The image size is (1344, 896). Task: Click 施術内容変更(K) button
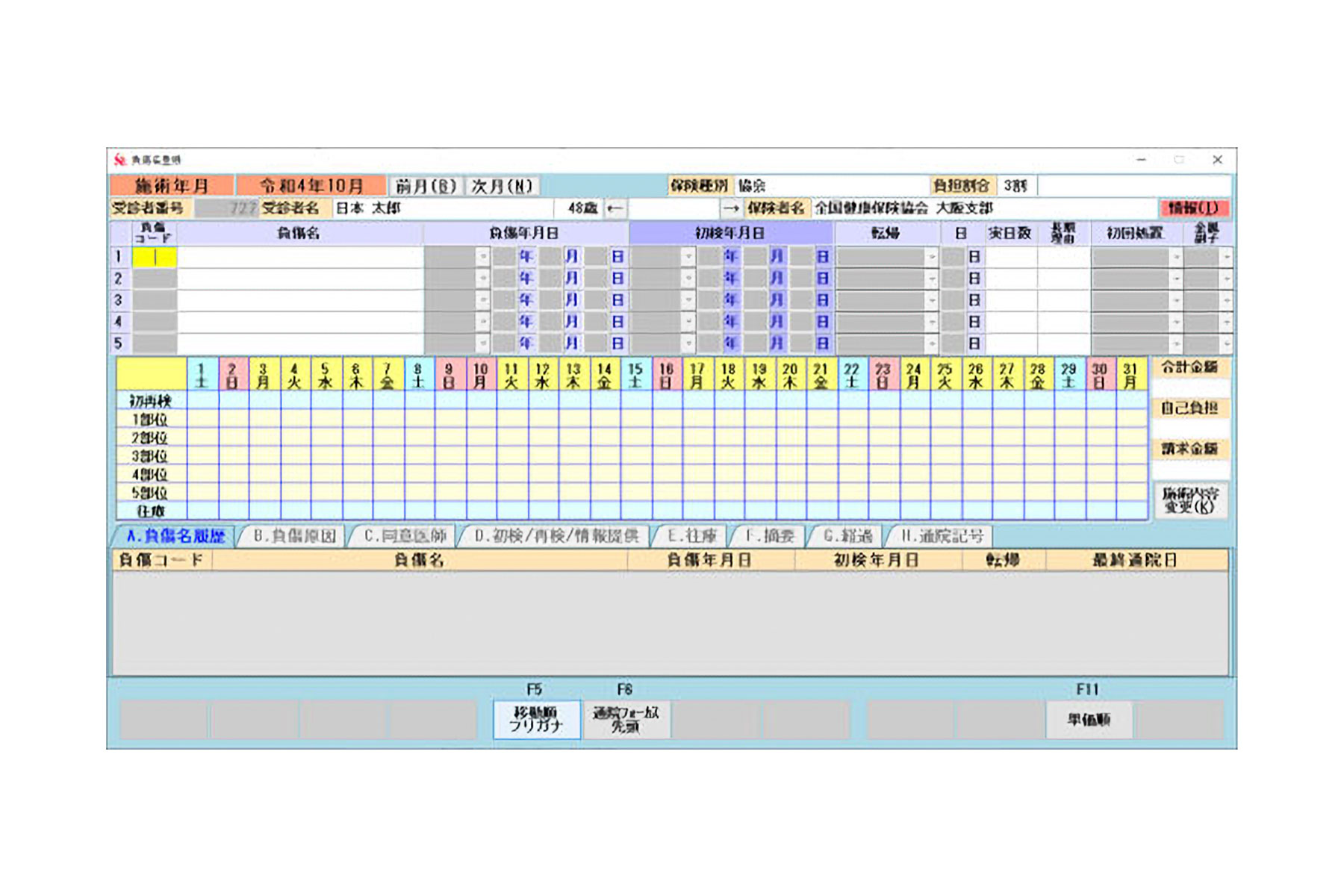coord(1190,500)
